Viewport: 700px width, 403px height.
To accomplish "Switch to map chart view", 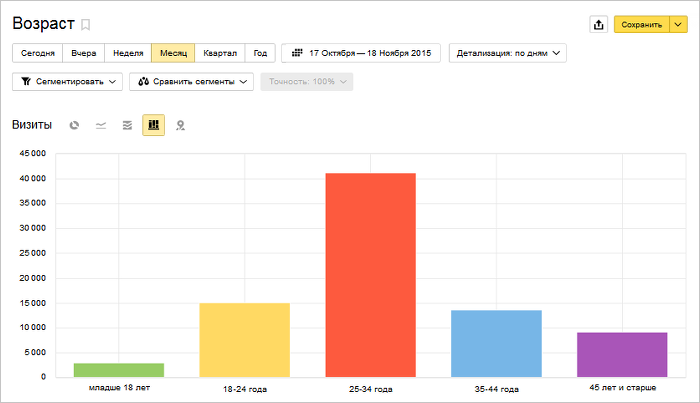I will [x=180, y=125].
